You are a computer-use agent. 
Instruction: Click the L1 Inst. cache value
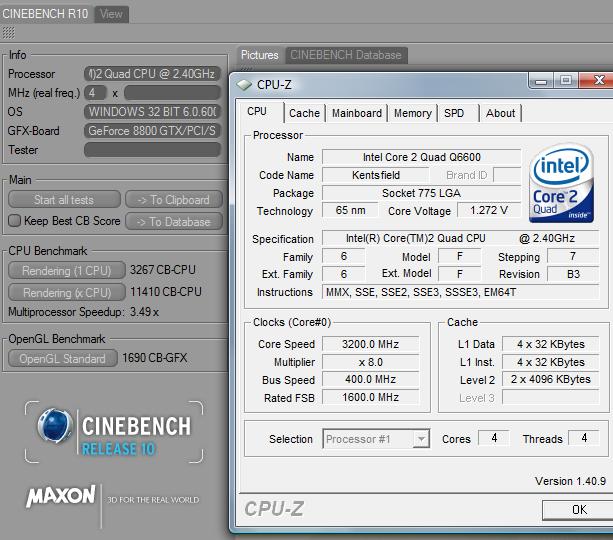coord(550,362)
